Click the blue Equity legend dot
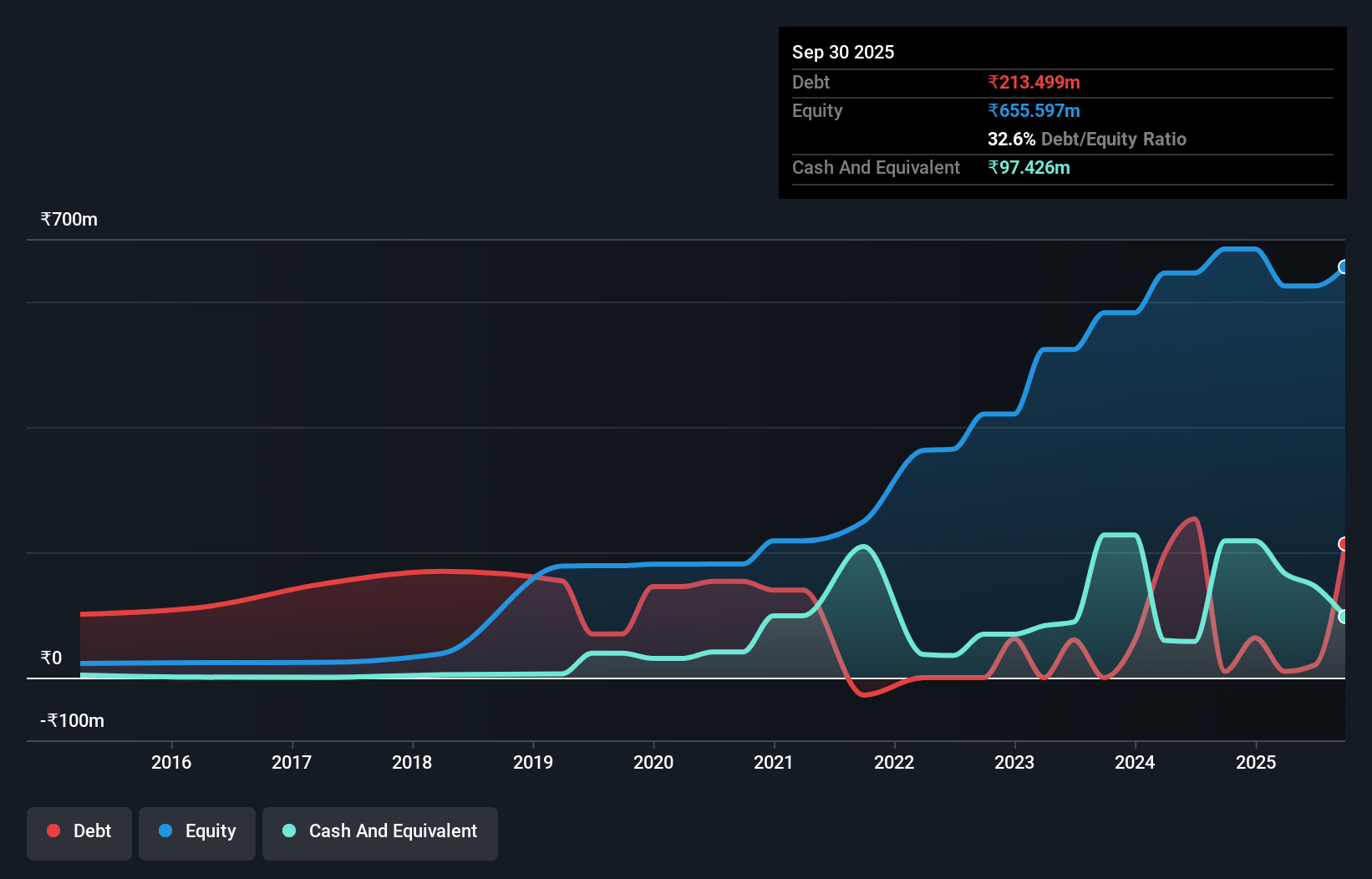1372x879 pixels. point(166,831)
